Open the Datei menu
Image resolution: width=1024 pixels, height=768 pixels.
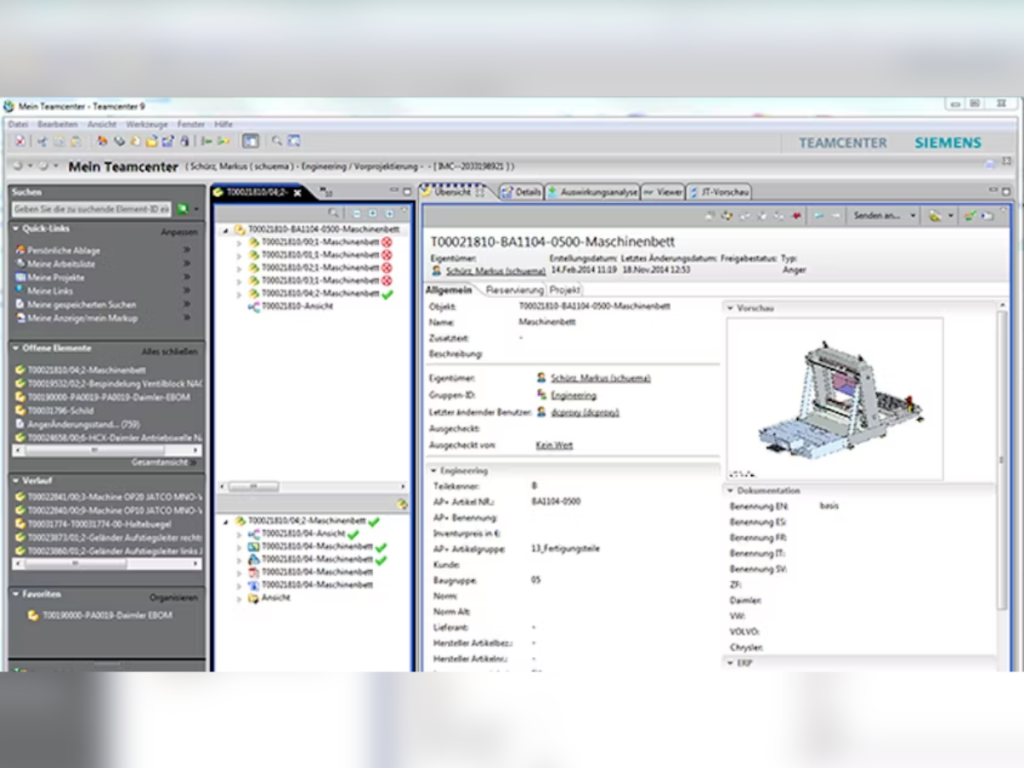tap(18, 124)
